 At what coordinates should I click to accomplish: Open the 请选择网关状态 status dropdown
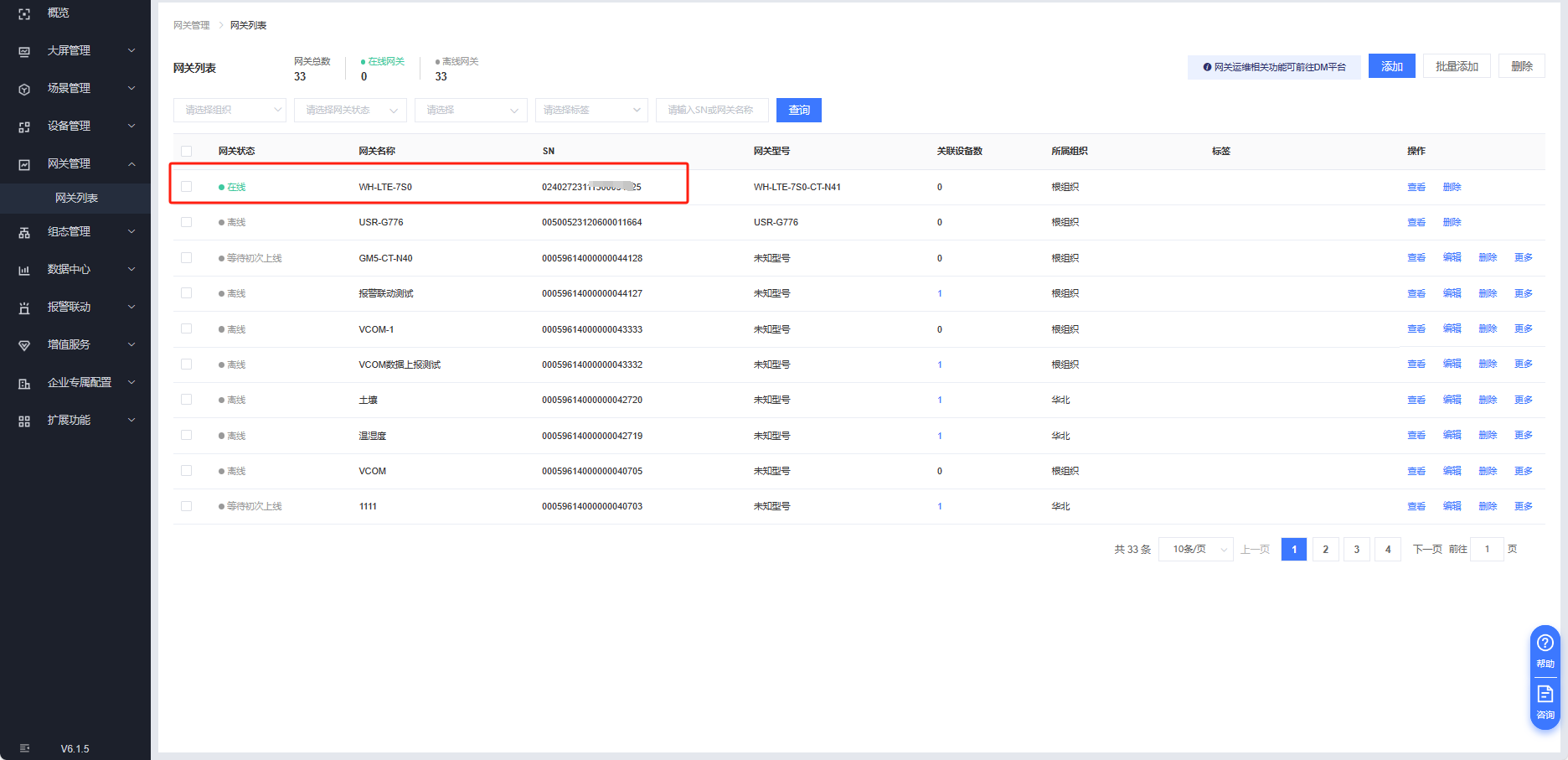[350, 111]
